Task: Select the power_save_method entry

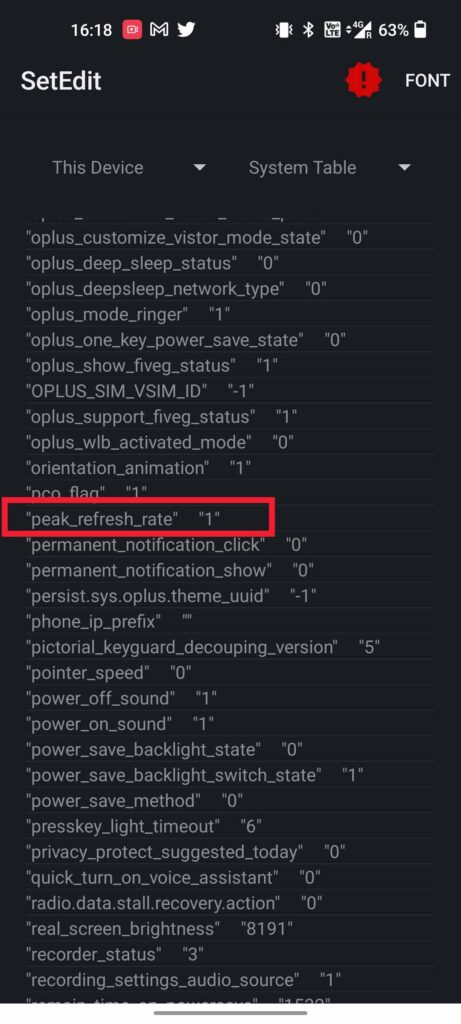Action: 230,801
